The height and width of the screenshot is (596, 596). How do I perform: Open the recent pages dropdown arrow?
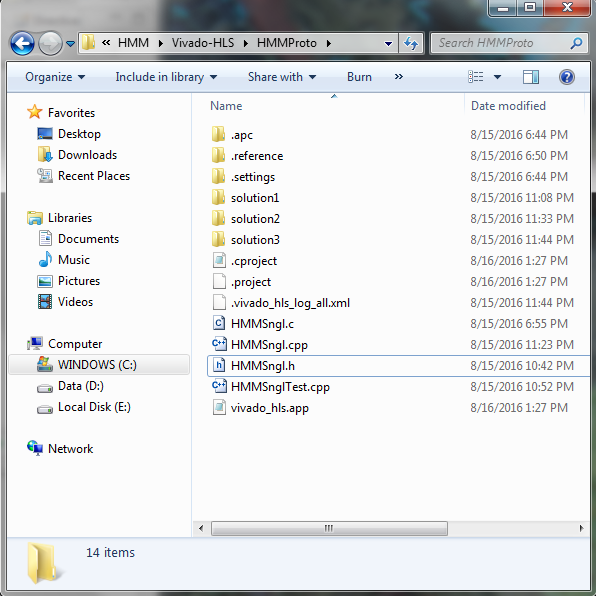pos(70,44)
